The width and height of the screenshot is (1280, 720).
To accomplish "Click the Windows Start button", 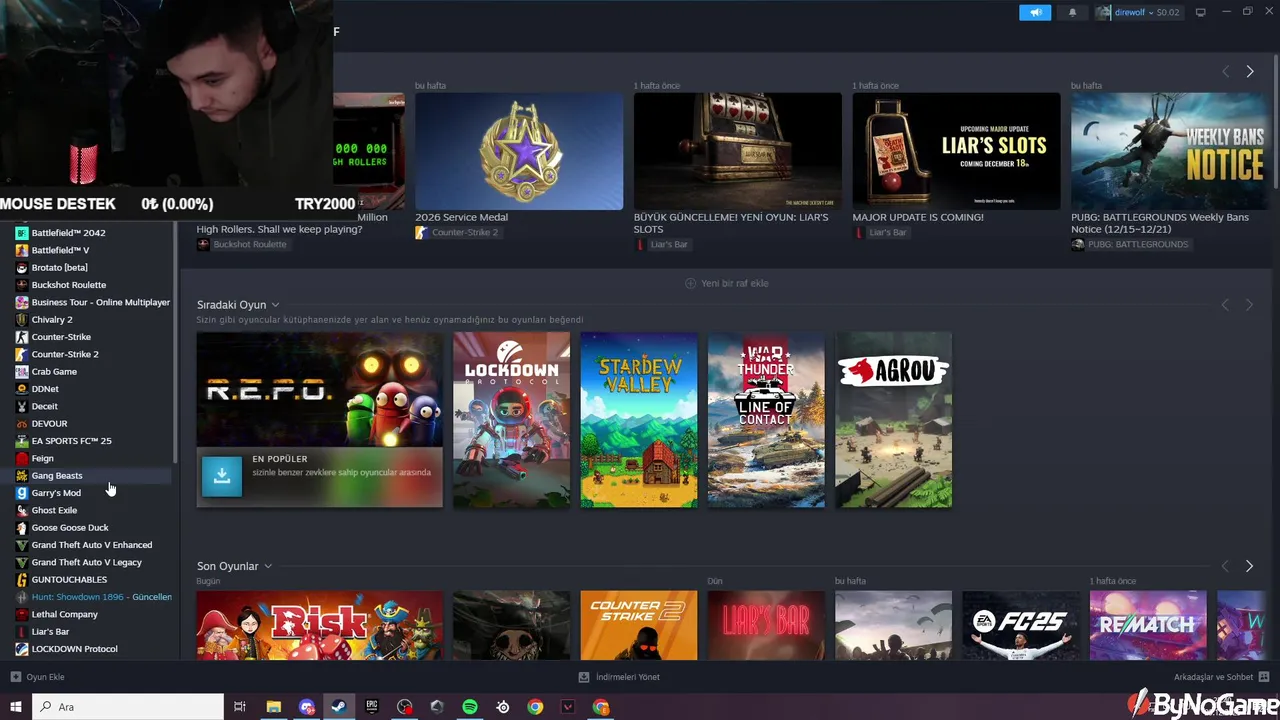I will (x=15, y=707).
